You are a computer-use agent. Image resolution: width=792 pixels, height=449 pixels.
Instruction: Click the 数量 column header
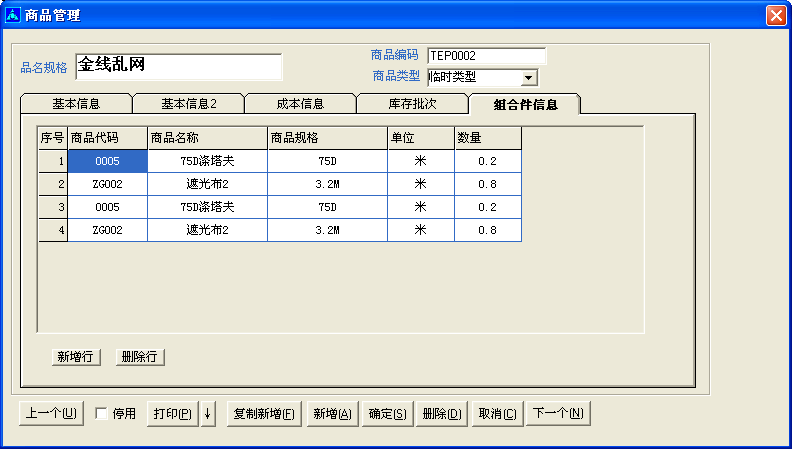[x=488, y=138]
